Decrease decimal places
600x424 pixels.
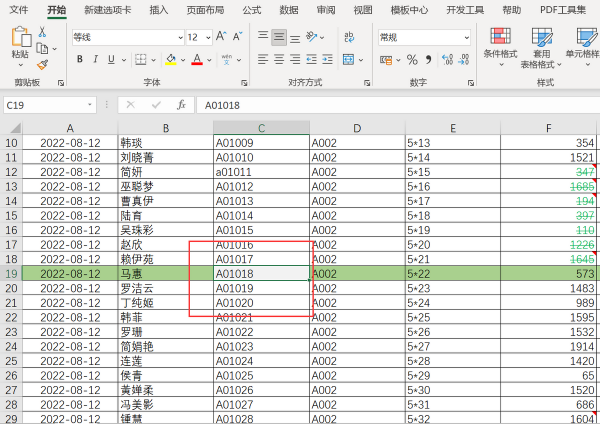tap(463, 59)
